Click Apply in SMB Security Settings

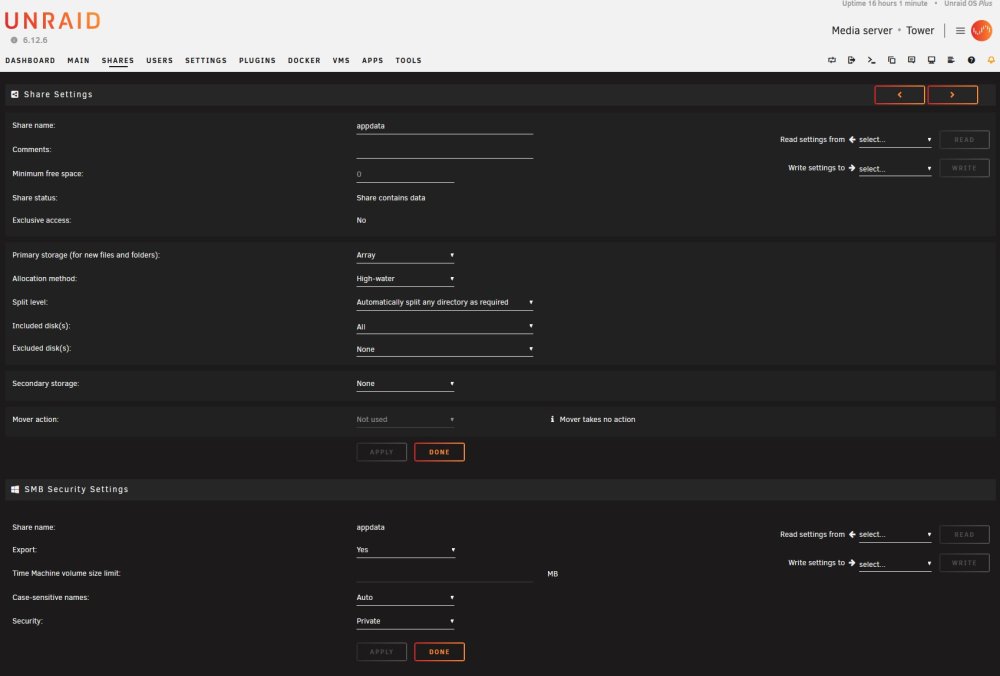pos(381,652)
